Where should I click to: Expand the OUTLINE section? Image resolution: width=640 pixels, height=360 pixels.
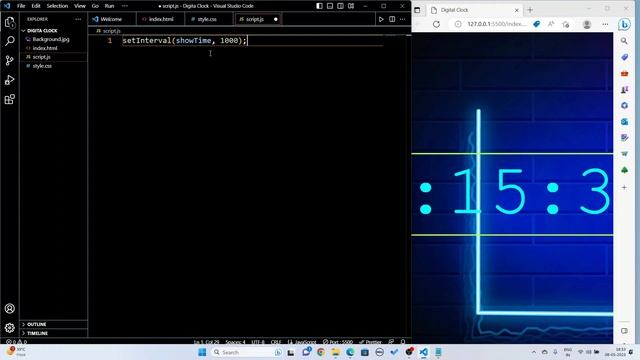coord(53,324)
